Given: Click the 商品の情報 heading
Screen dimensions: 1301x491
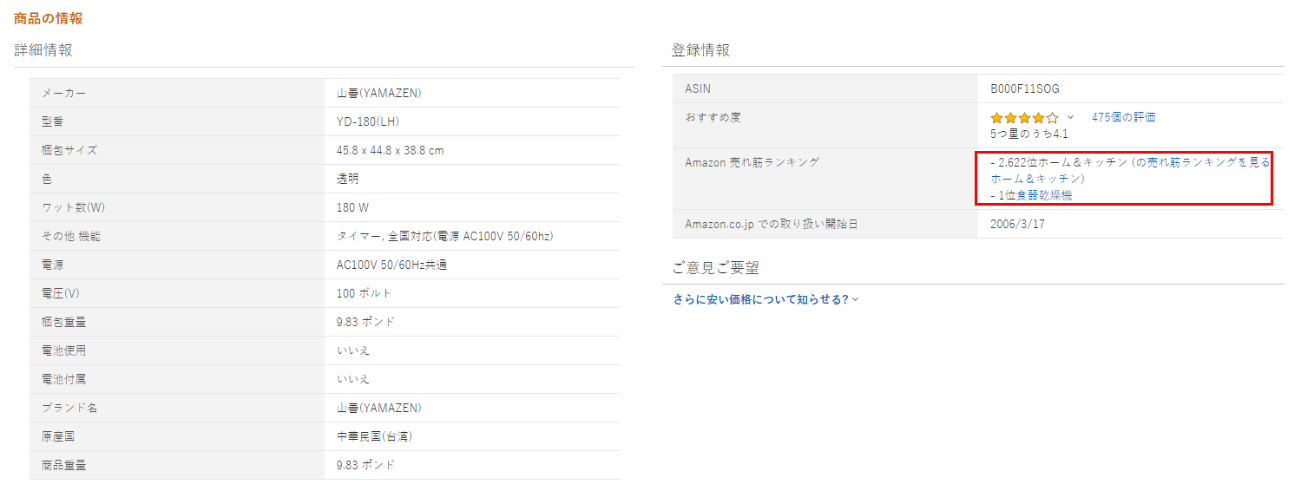Looking at the screenshot, I should [x=48, y=18].
